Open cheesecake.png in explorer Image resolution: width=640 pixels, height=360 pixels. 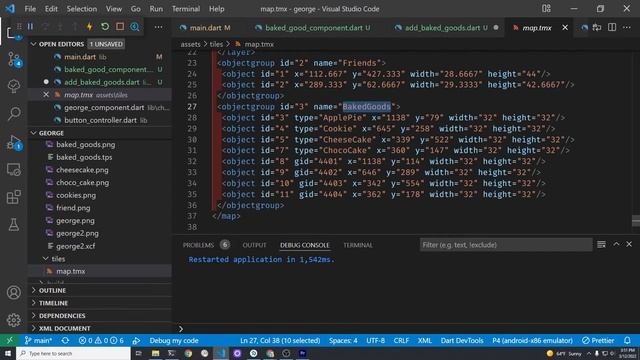pyautogui.click(x=82, y=169)
